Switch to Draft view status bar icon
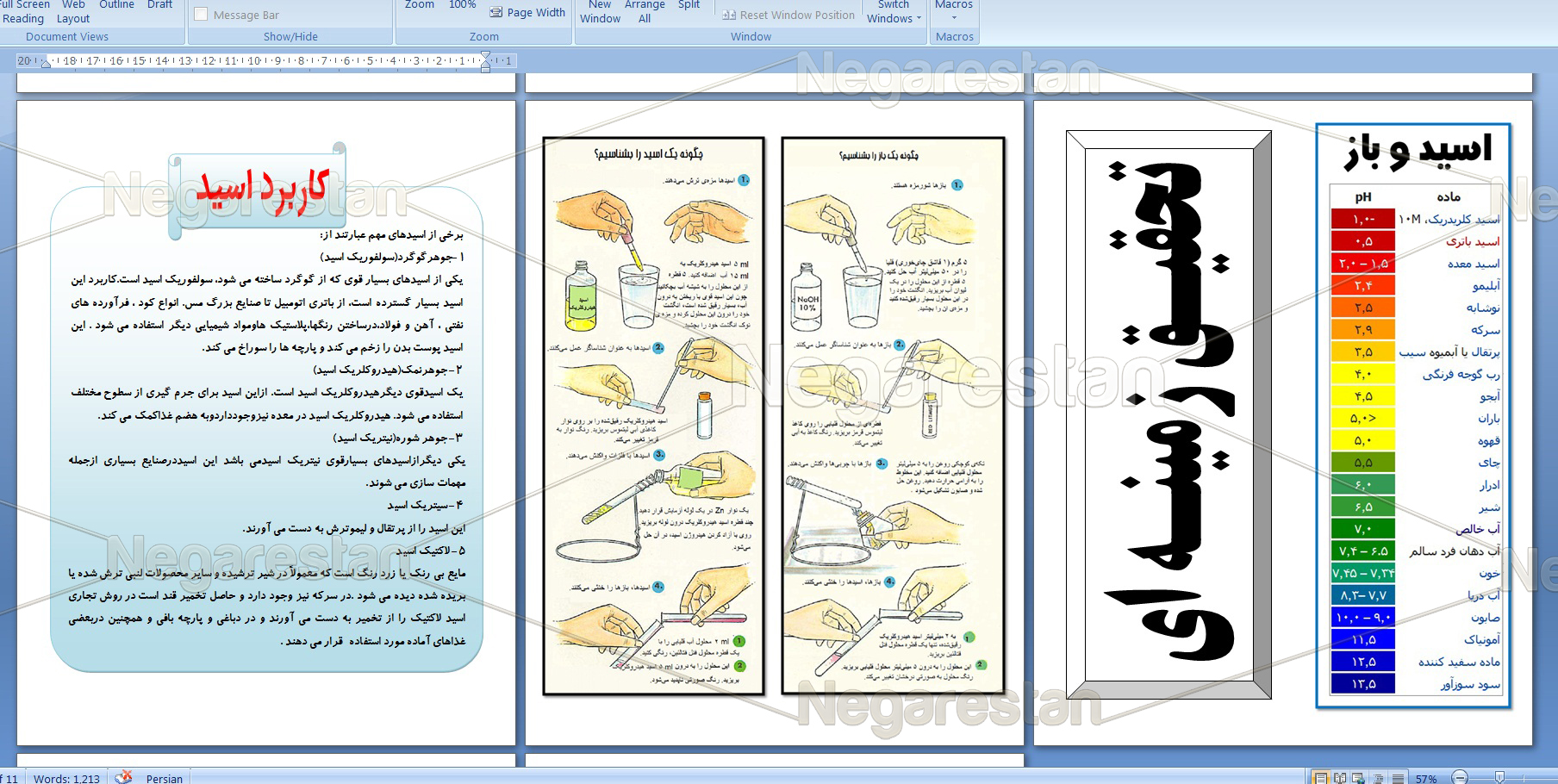Viewport: 1558px width, 784px height. [x=1397, y=778]
